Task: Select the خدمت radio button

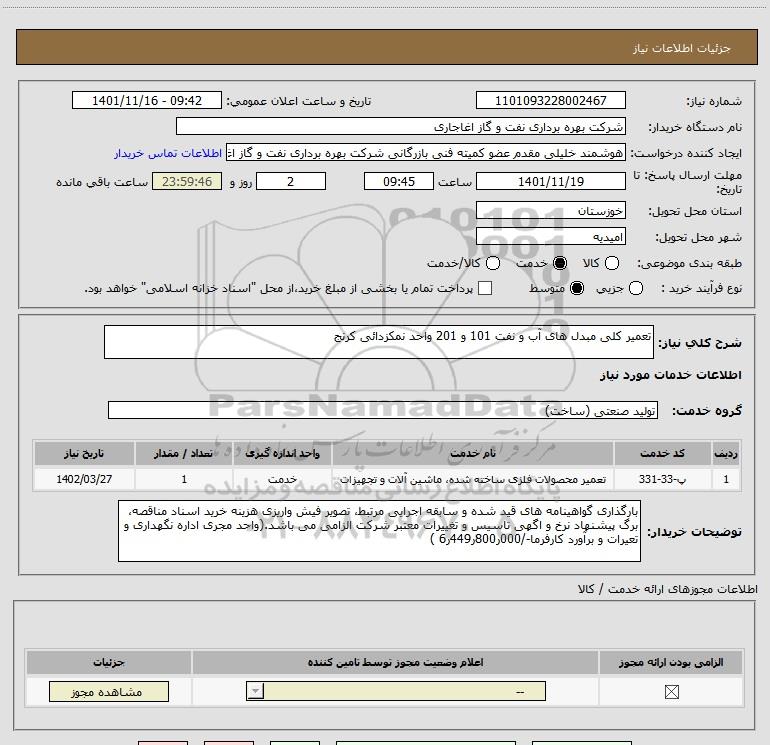Action: pyautogui.click(x=560, y=263)
